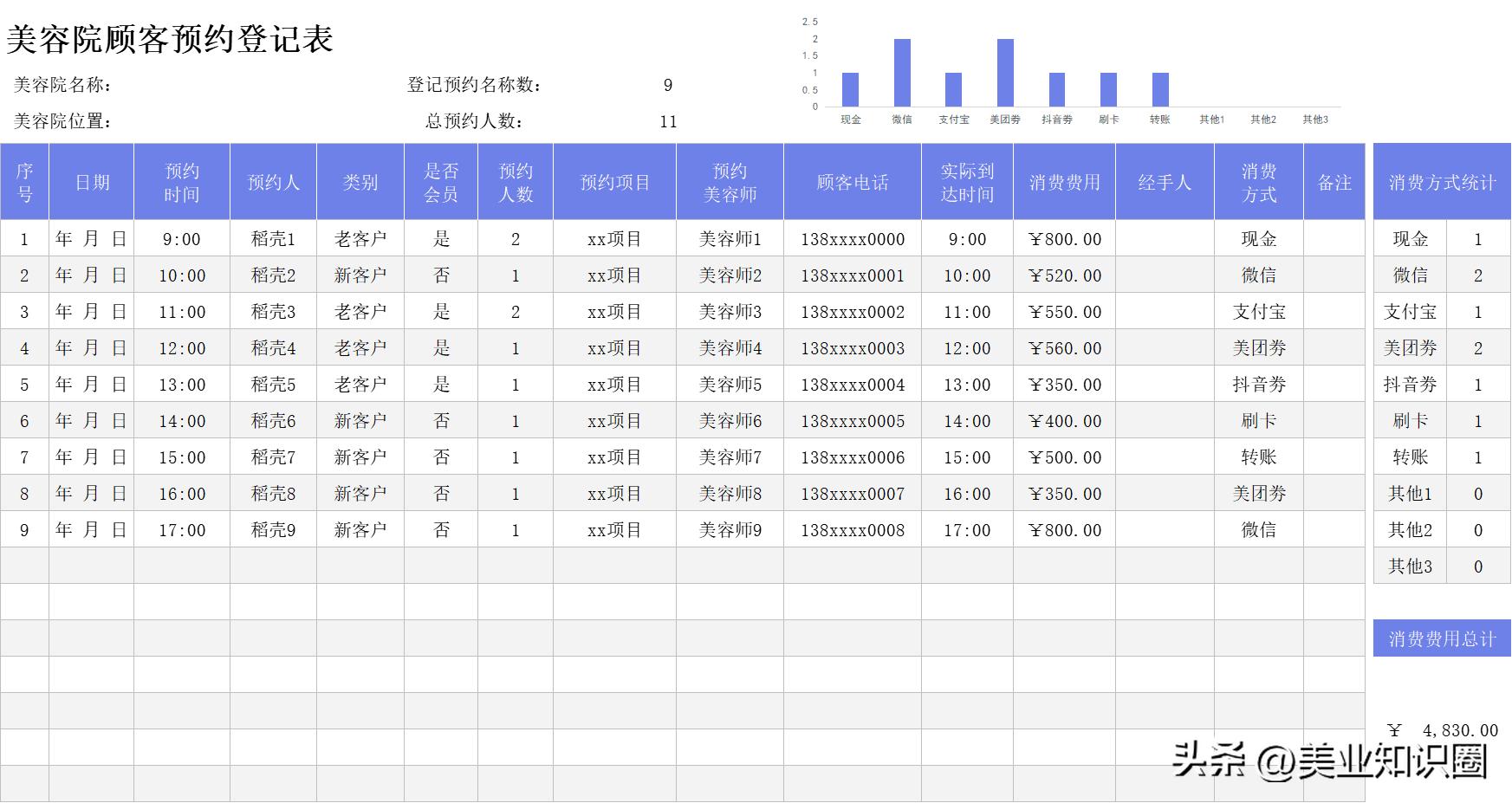
Task: Select the 美团券 bar in the chart
Action: tap(1005, 73)
